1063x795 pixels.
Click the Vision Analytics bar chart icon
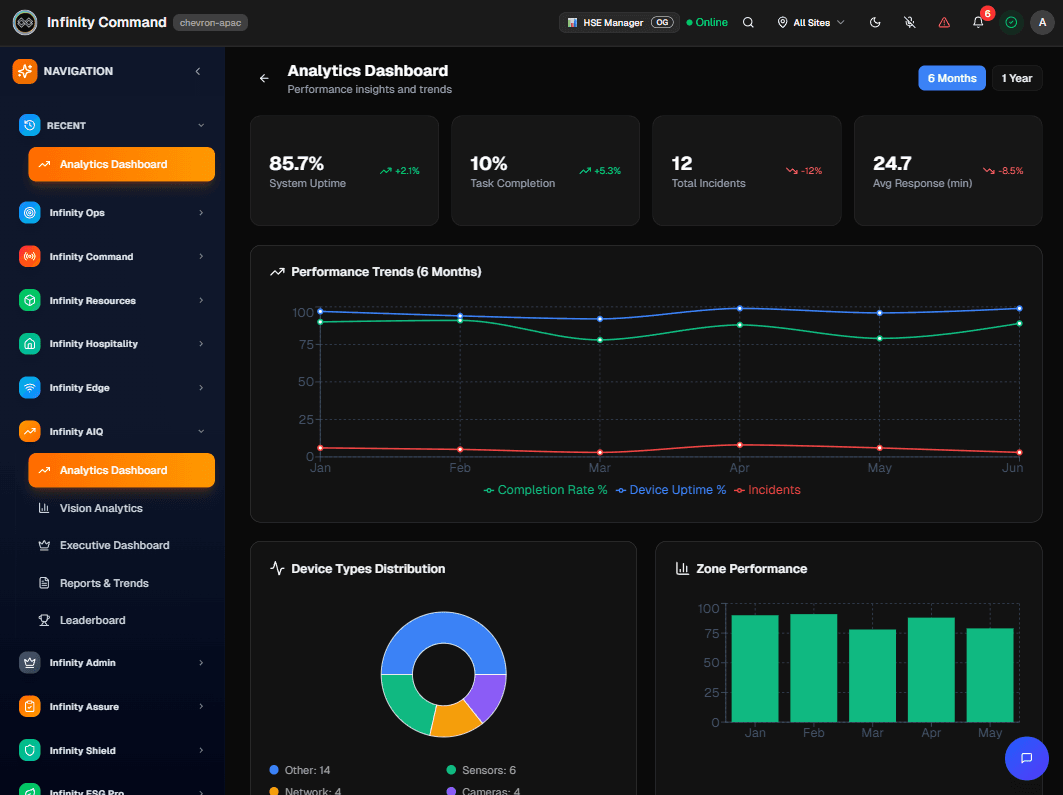tap(44, 508)
